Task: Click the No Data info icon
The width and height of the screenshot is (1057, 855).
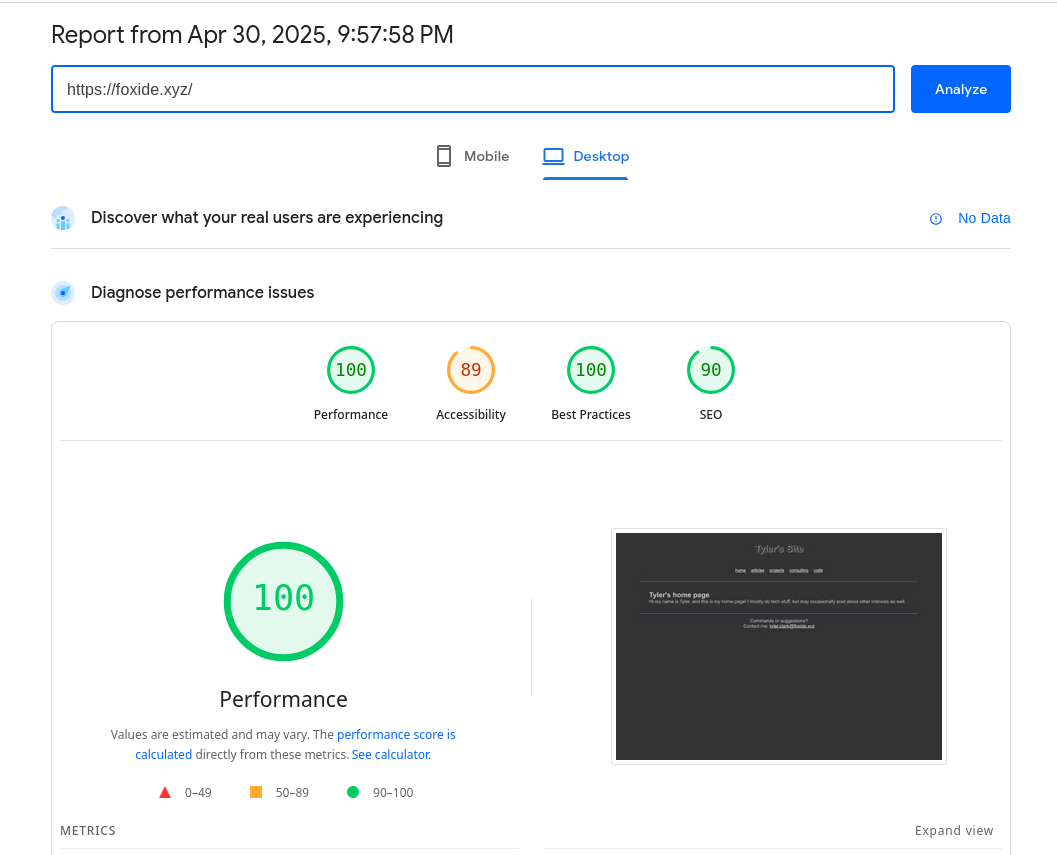Action: point(936,219)
